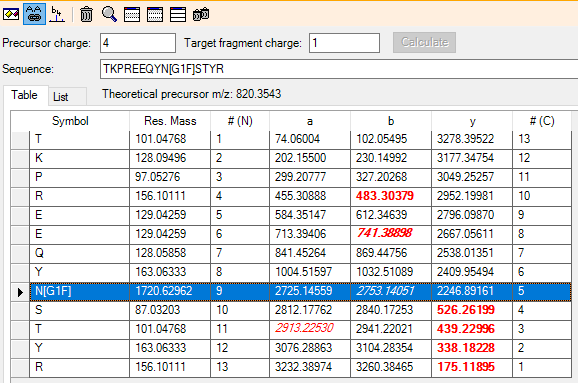Click b-ion value 3260.38465
The height and width of the screenshot is (383, 578).
point(391,367)
